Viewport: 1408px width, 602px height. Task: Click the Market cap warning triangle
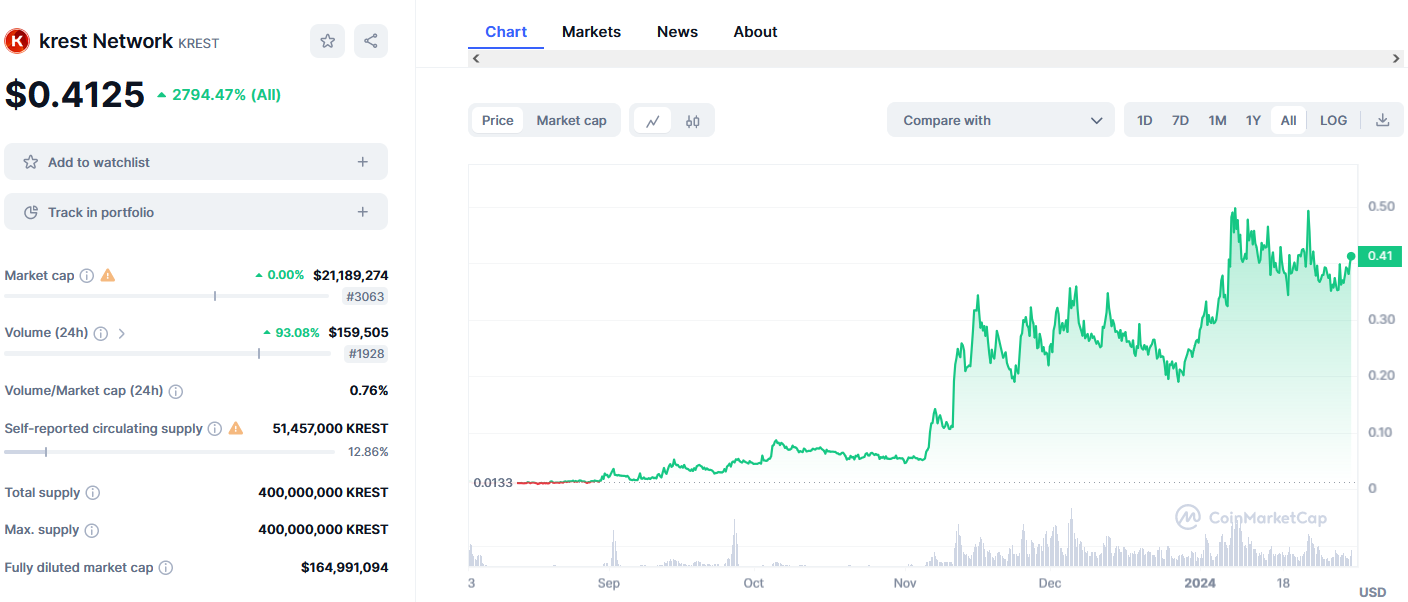[108, 275]
